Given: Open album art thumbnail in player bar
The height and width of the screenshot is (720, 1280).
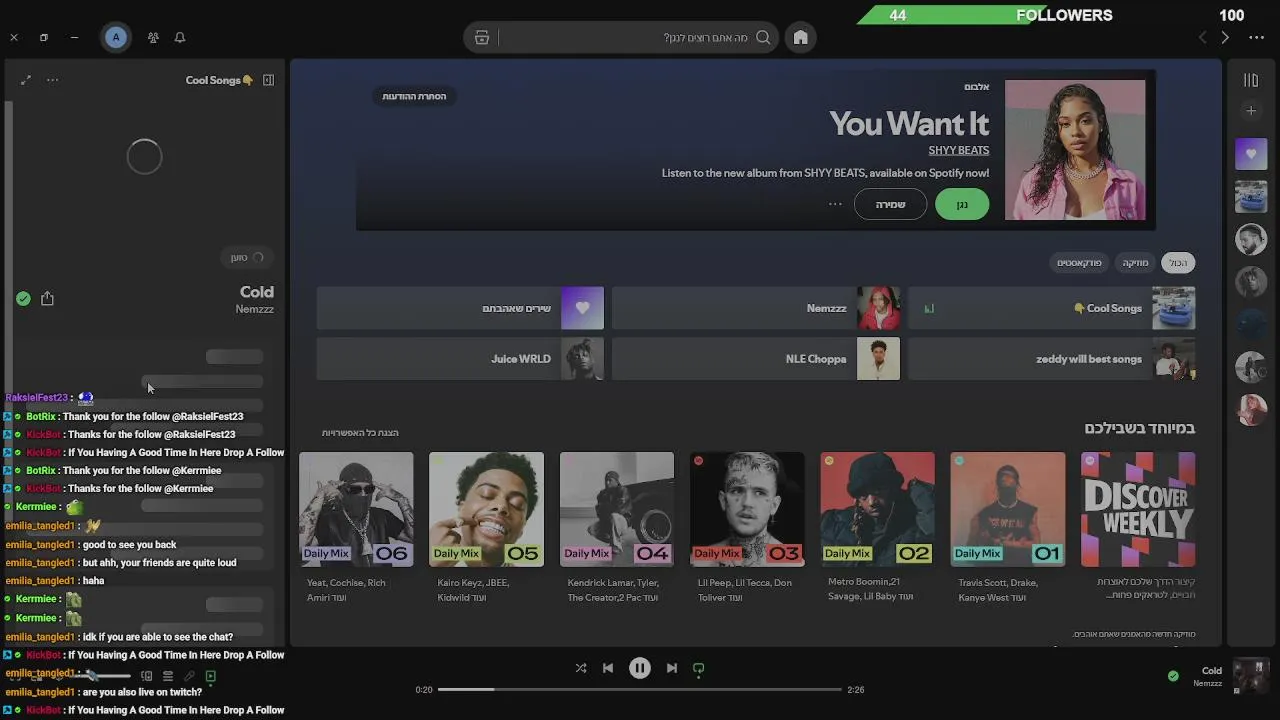Looking at the screenshot, I should (1251, 676).
